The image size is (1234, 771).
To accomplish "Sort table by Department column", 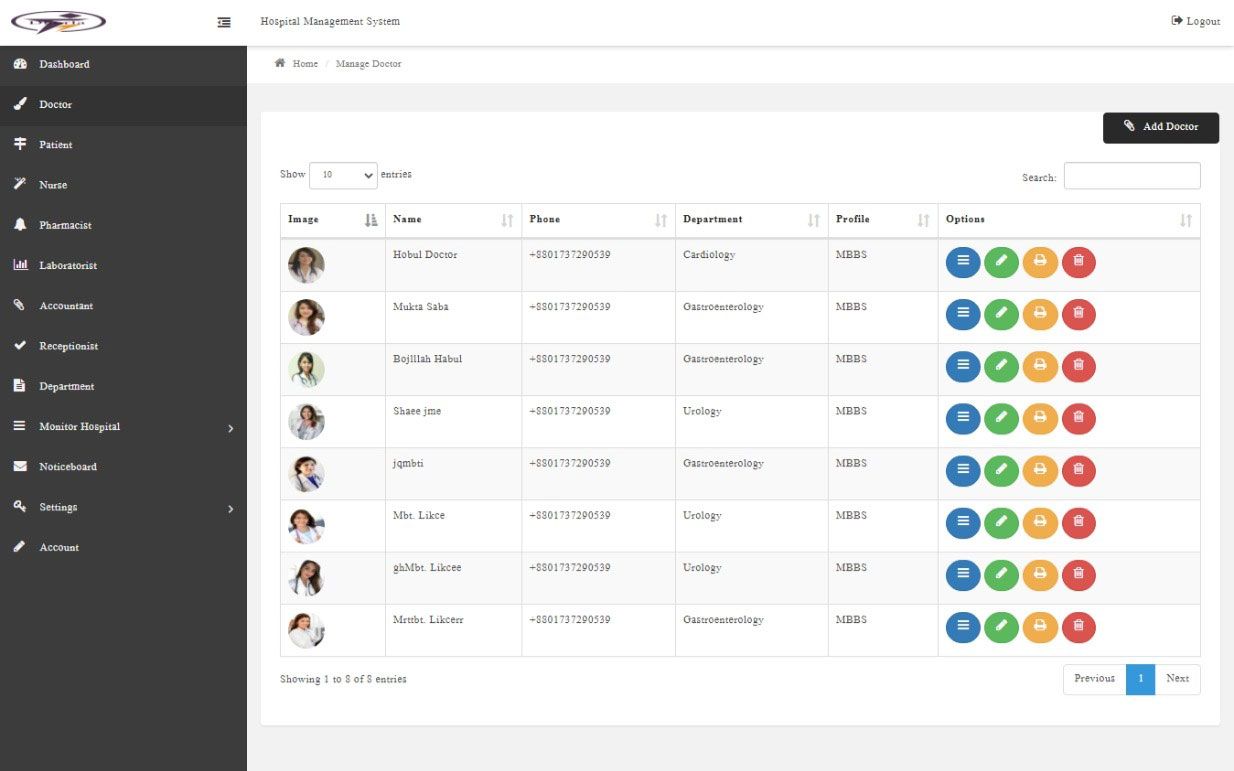I will [x=751, y=220].
